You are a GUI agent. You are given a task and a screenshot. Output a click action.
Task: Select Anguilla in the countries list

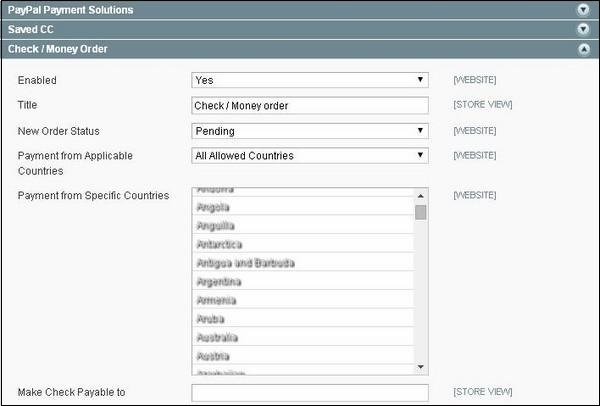[215, 226]
